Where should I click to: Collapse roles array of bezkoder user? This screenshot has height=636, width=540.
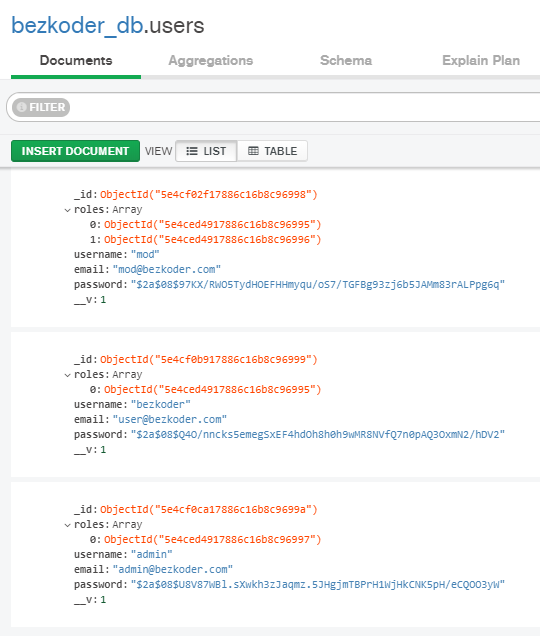pos(67,375)
